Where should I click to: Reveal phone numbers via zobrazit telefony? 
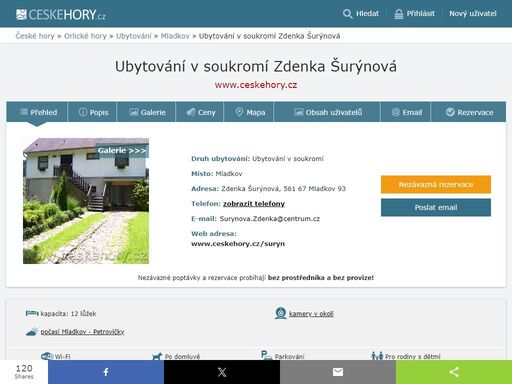[254, 204]
